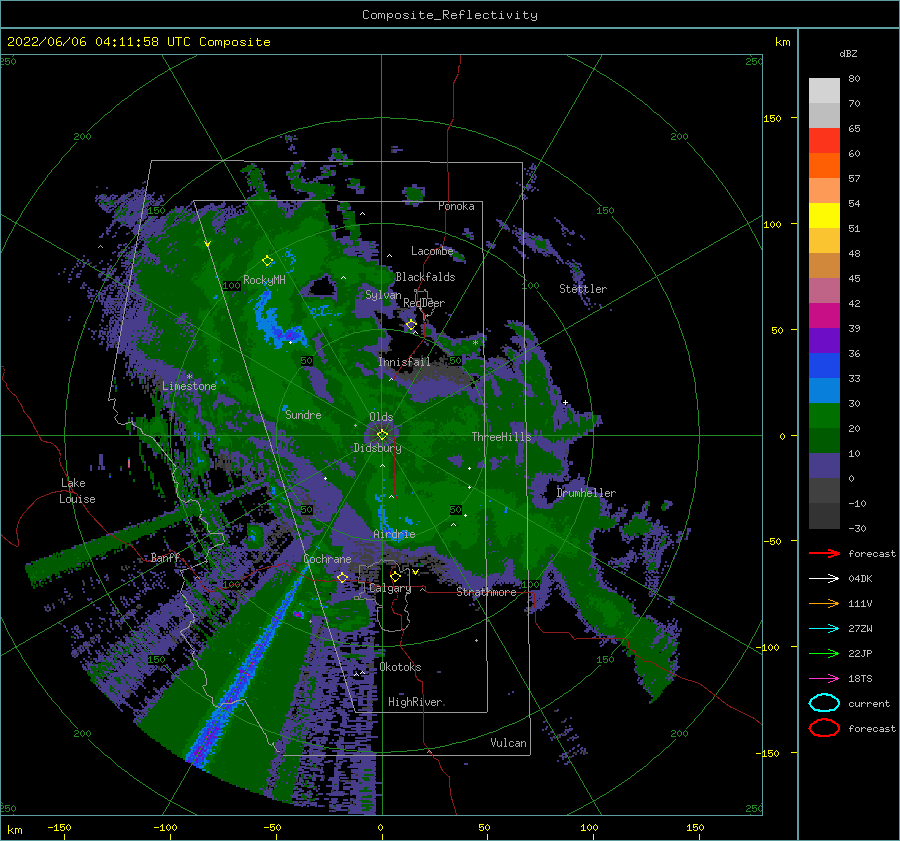The image size is (900, 841).
Task: Click the ThreeHills town label
Action: coord(502,437)
